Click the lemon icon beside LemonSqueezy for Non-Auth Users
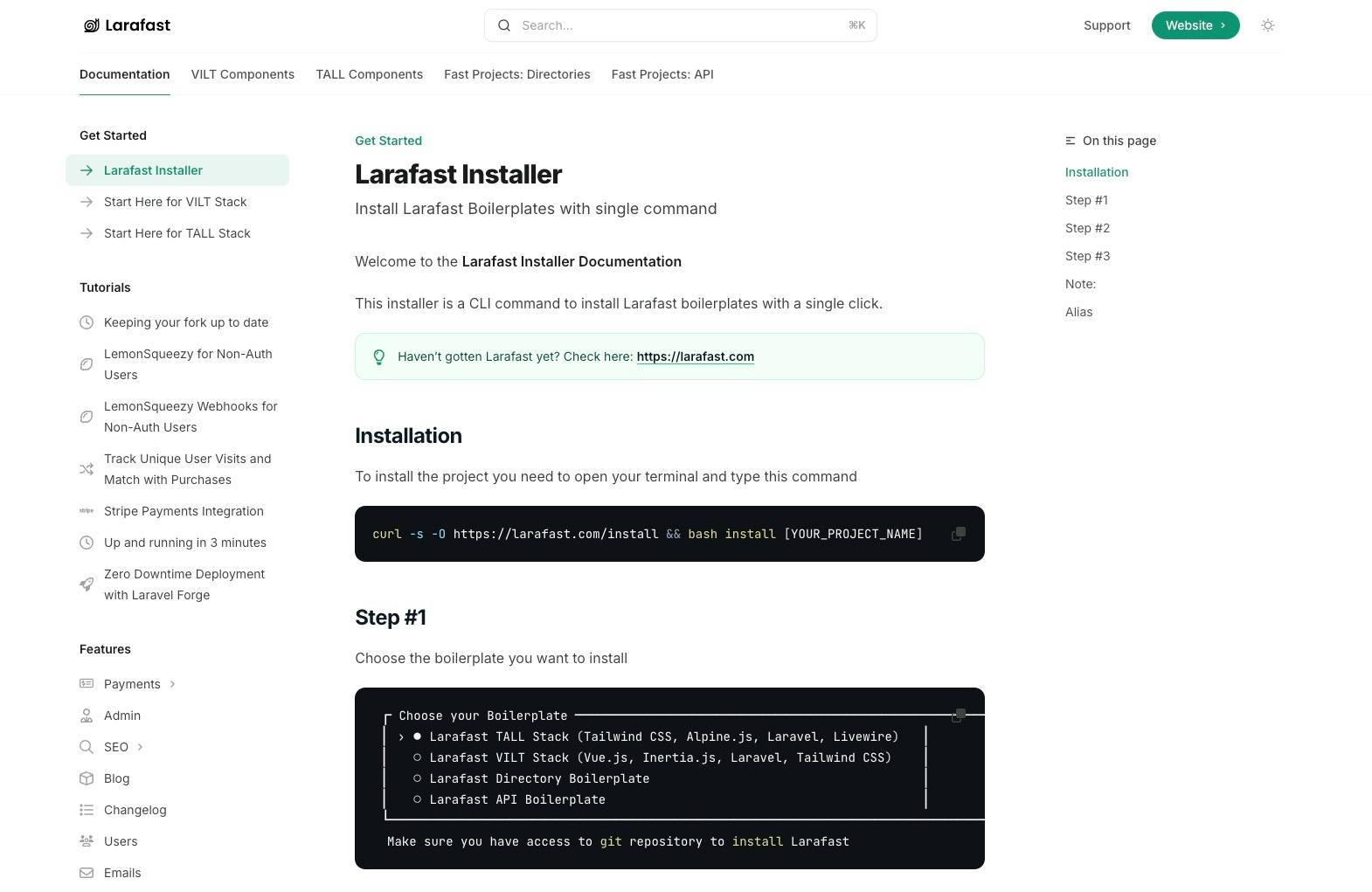The height and width of the screenshot is (892, 1372). (87, 364)
